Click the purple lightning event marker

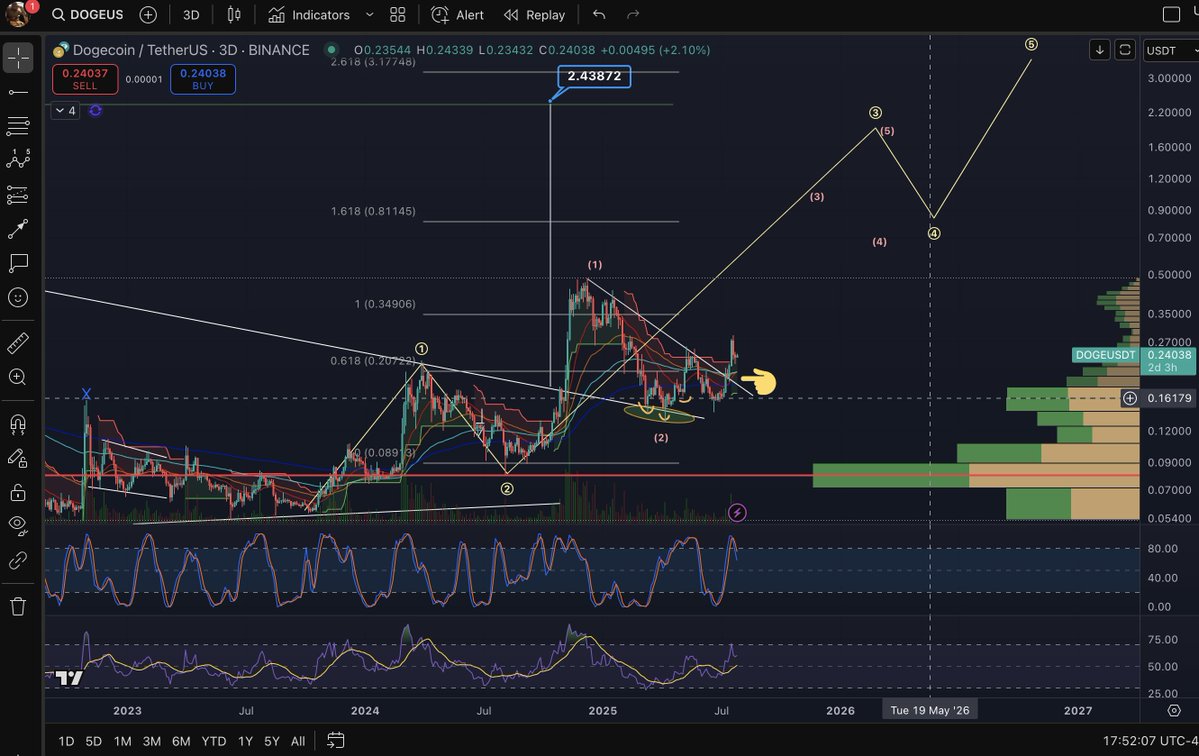click(737, 512)
